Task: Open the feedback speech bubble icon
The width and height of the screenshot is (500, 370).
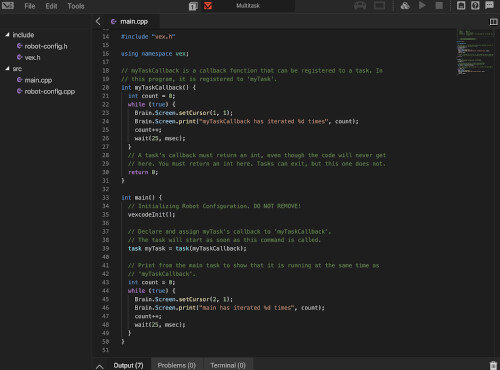Action: click(490, 5)
